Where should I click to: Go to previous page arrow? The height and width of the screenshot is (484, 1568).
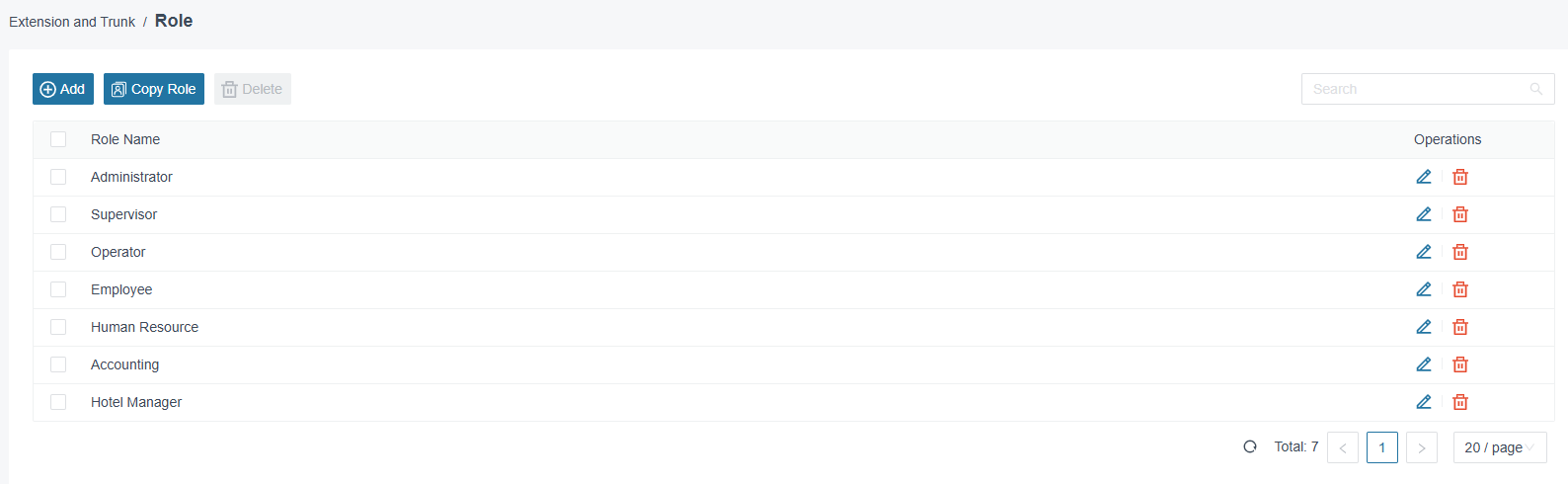[x=1343, y=447]
